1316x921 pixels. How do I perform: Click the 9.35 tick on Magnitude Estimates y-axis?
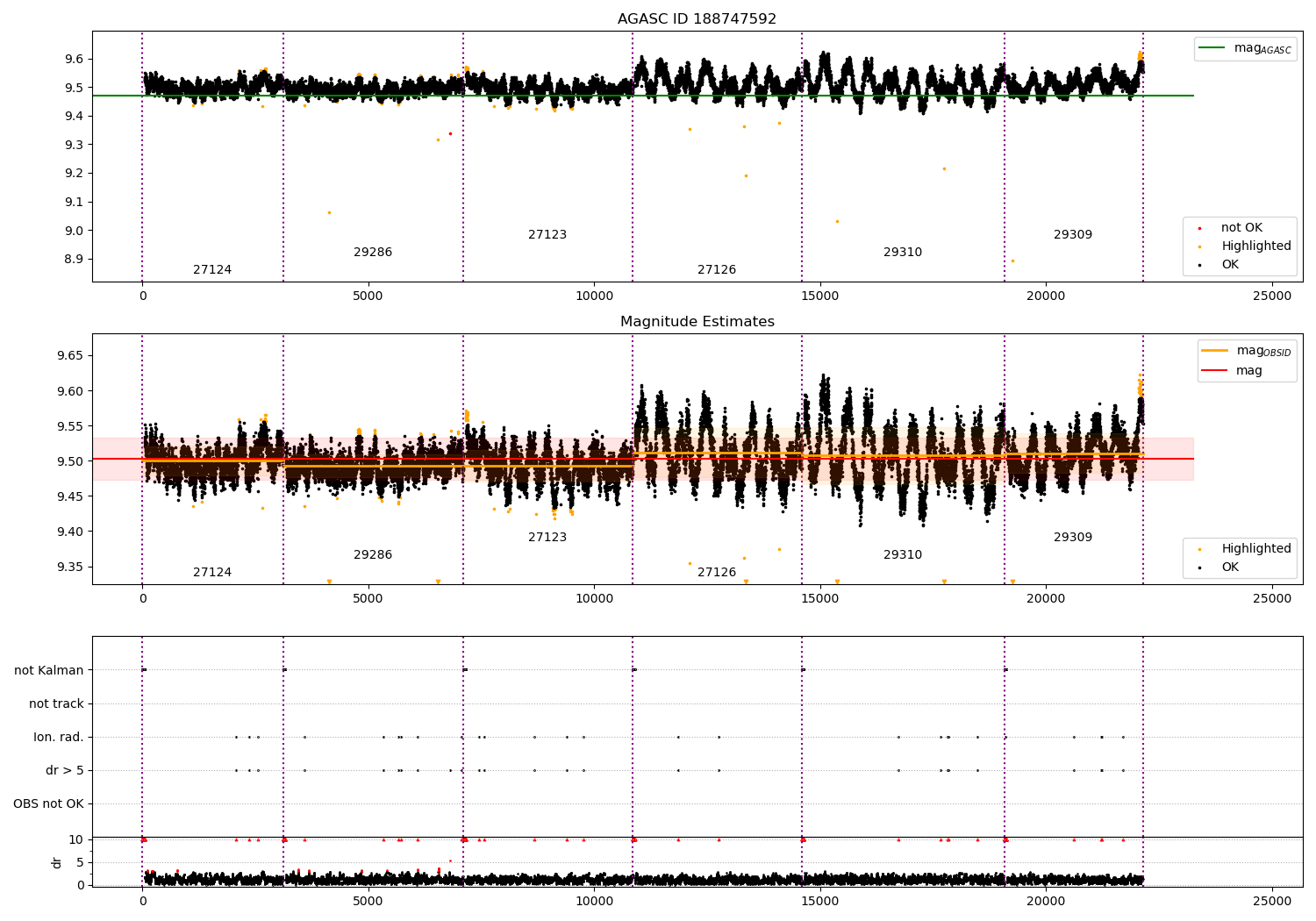click(70, 567)
